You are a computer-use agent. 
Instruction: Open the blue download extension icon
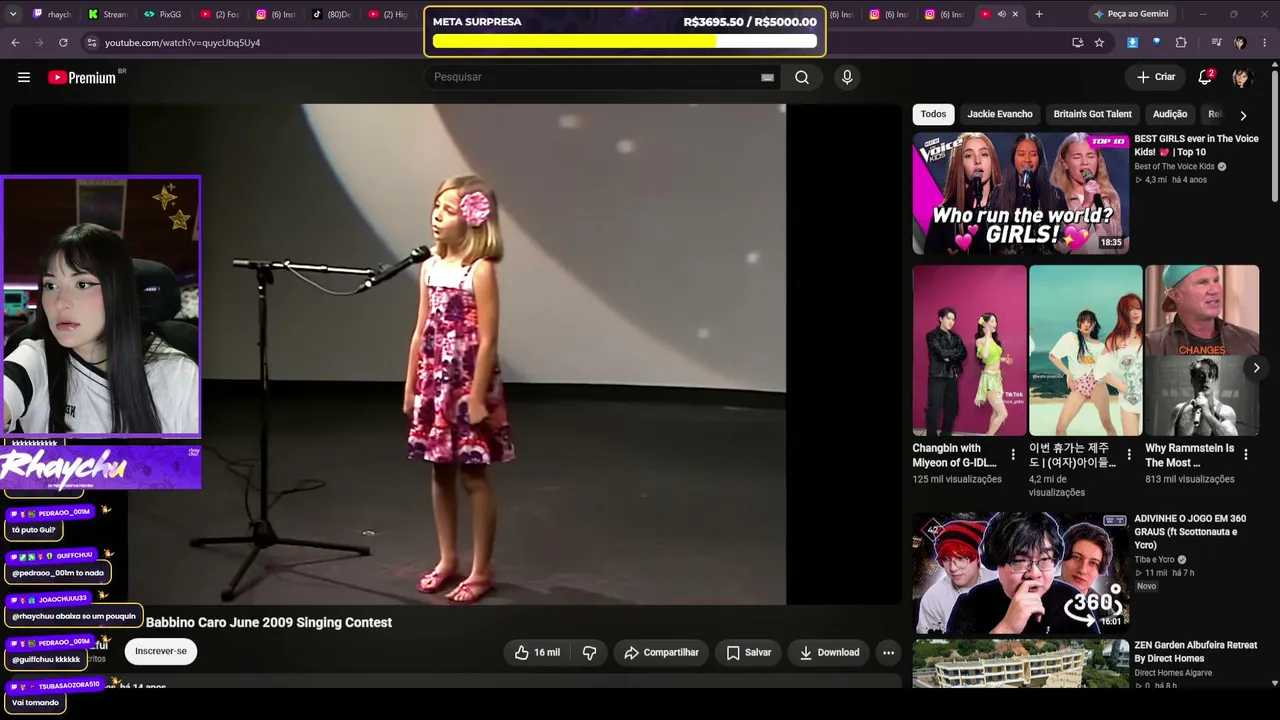[x=1132, y=43]
